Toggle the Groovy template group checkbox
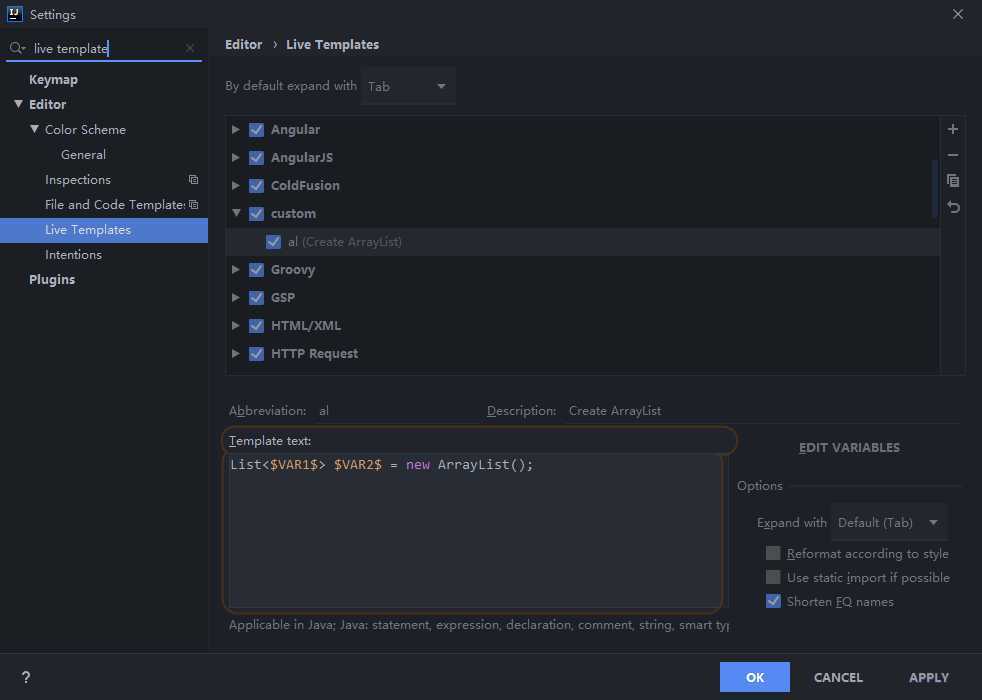Screen dimensions: 982x700 point(256,270)
